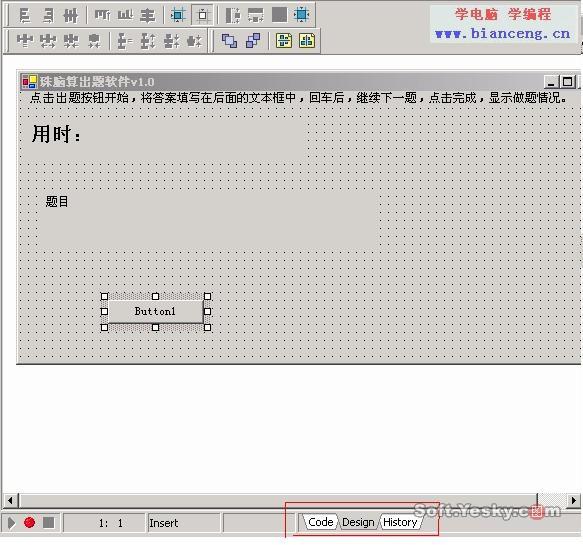This screenshot has height=545, width=583.
Task: Align tops of selected controls
Action: pos(102,16)
